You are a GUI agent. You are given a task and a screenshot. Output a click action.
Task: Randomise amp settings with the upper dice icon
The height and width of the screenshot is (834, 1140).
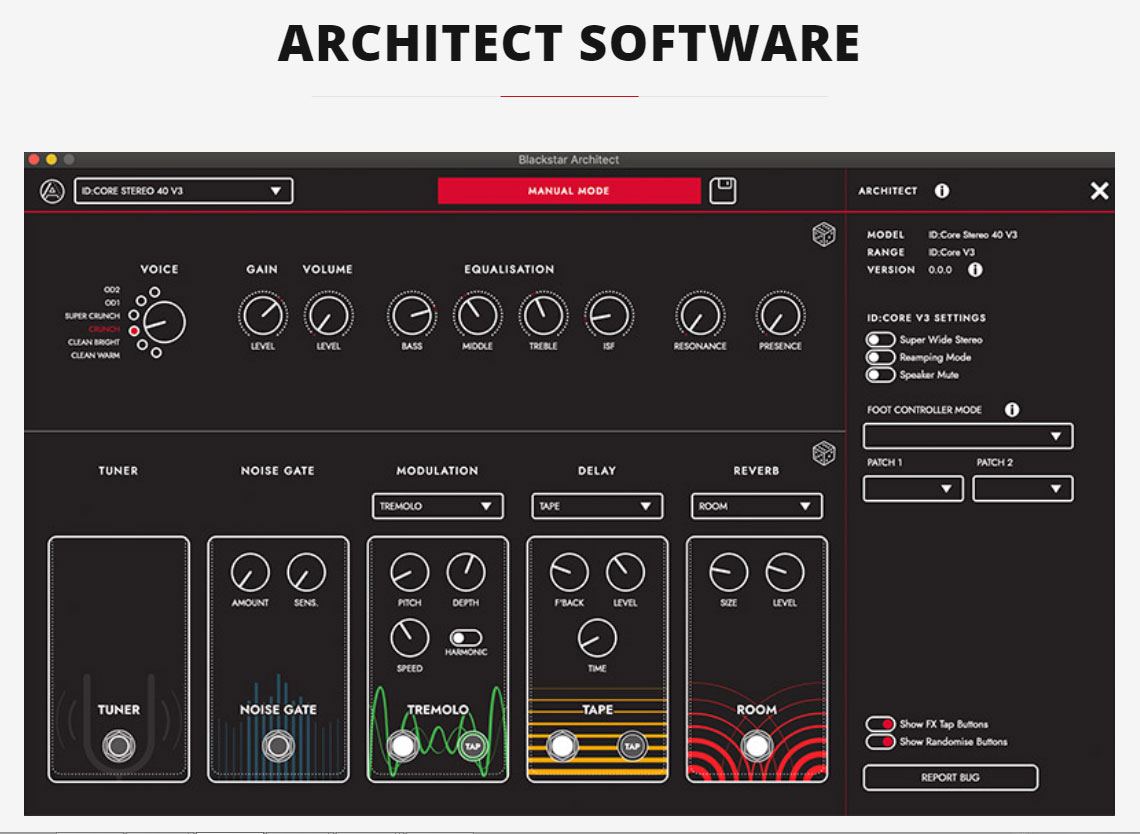click(x=823, y=236)
